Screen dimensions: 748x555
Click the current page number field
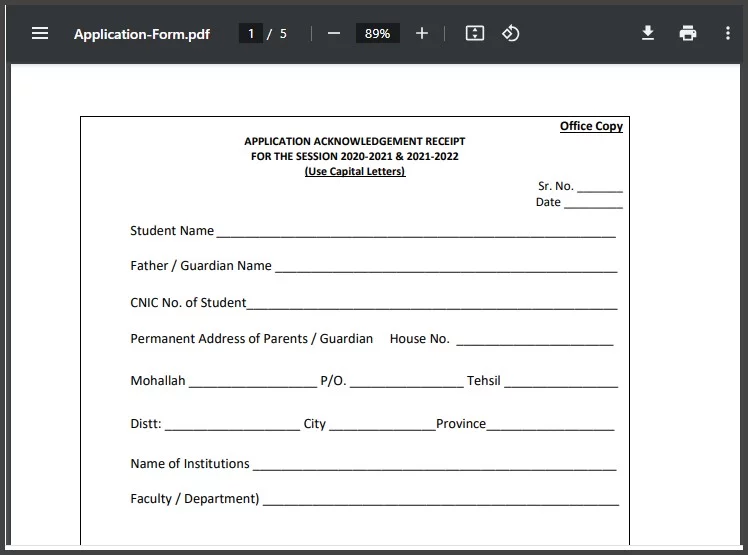point(251,33)
